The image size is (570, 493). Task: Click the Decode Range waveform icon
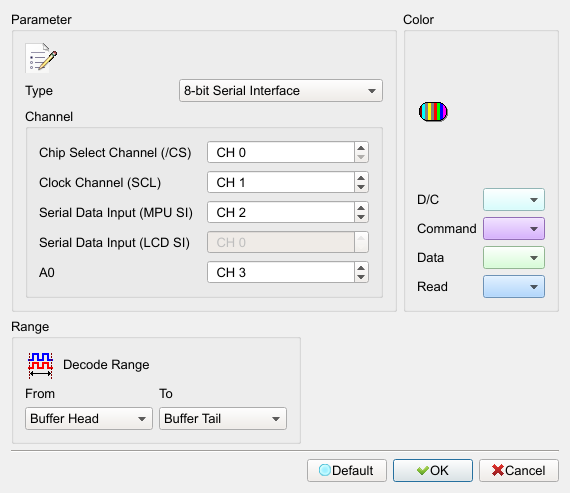(41, 365)
